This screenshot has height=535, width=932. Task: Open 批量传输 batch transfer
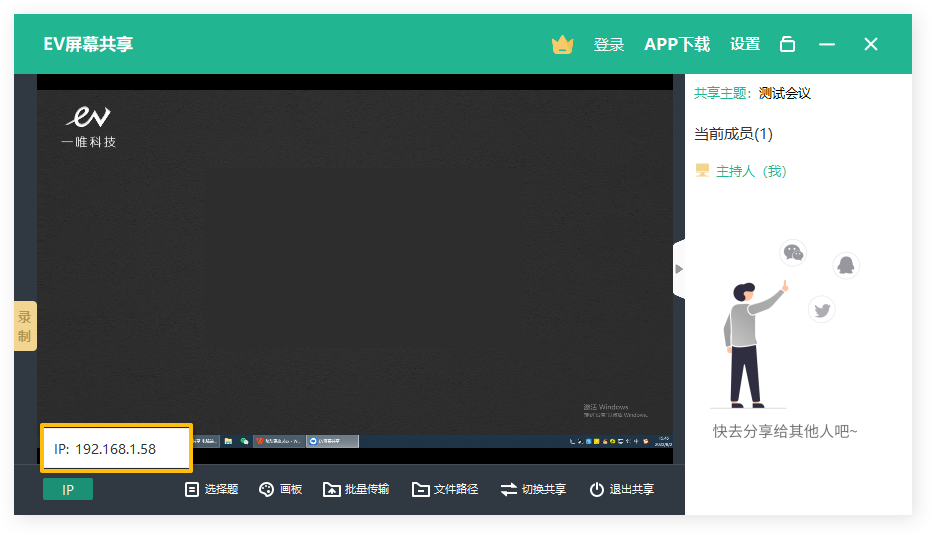point(356,490)
